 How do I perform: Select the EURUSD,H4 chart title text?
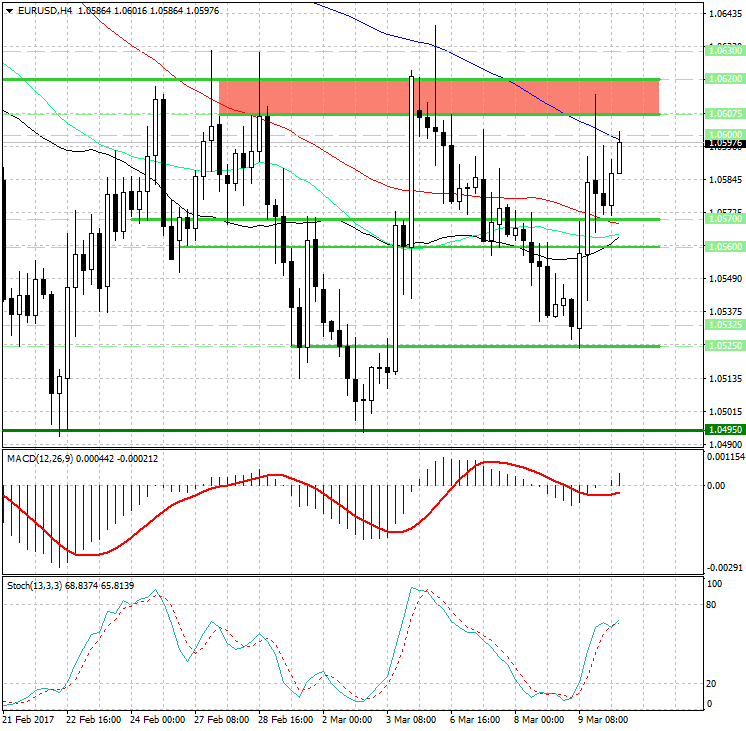click(45, 10)
